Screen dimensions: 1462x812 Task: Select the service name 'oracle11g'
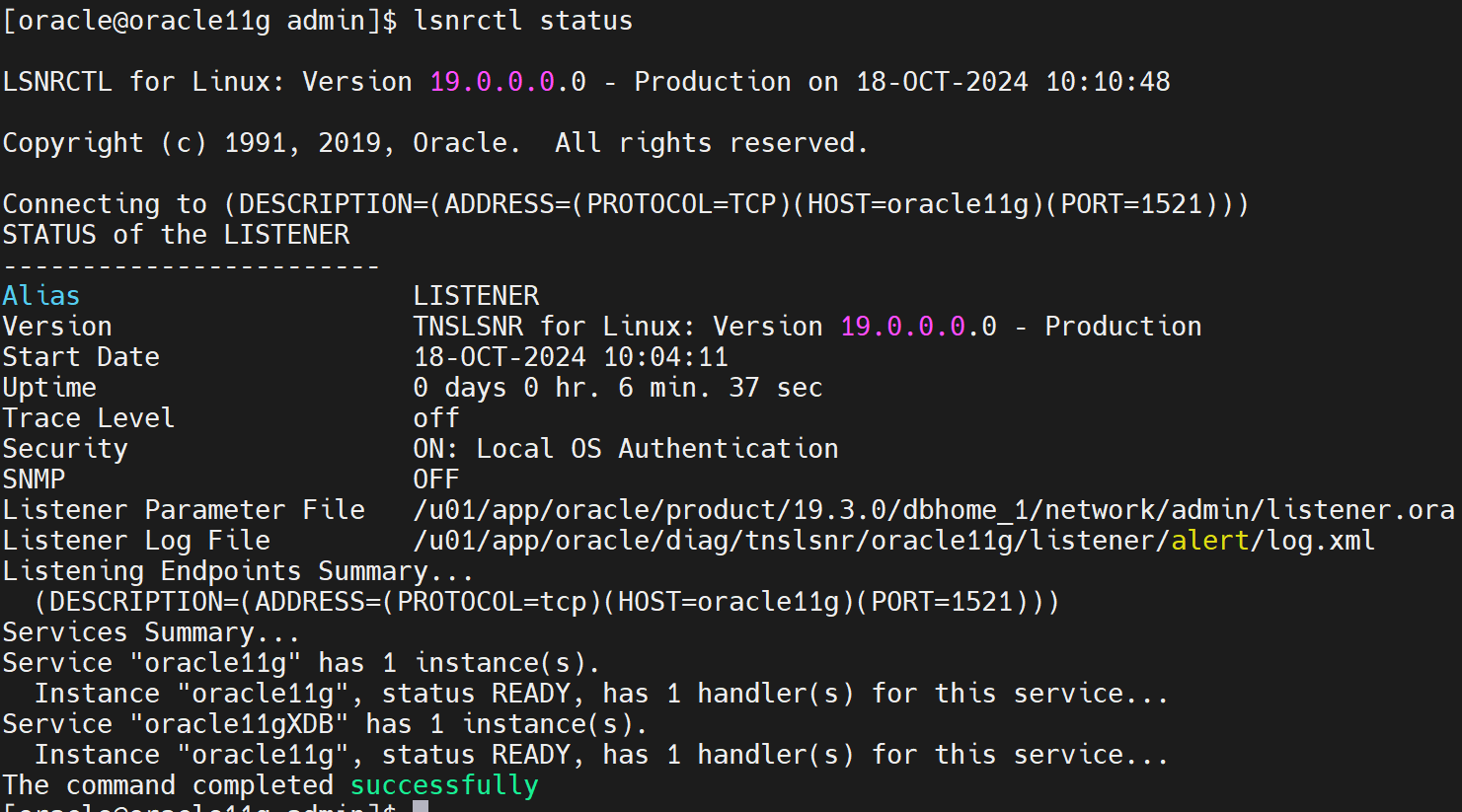tap(217, 662)
